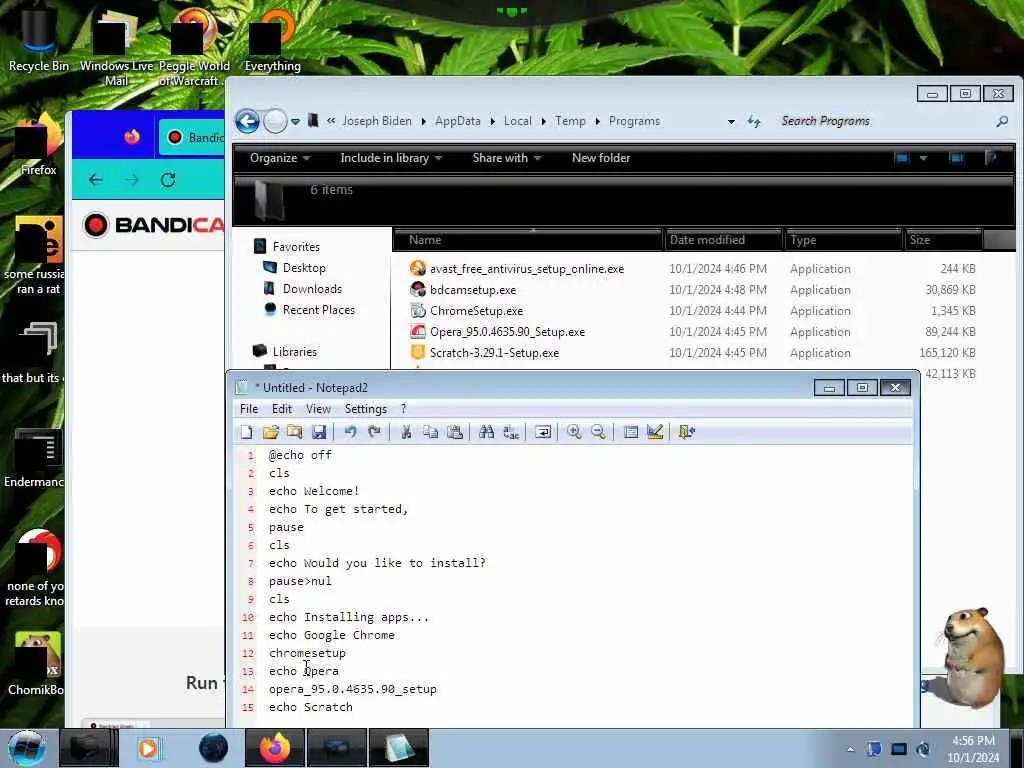The image size is (1024, 768).
Task: Click the Exit door icon in Notepad2 toolbar
Action: (686, 432)
